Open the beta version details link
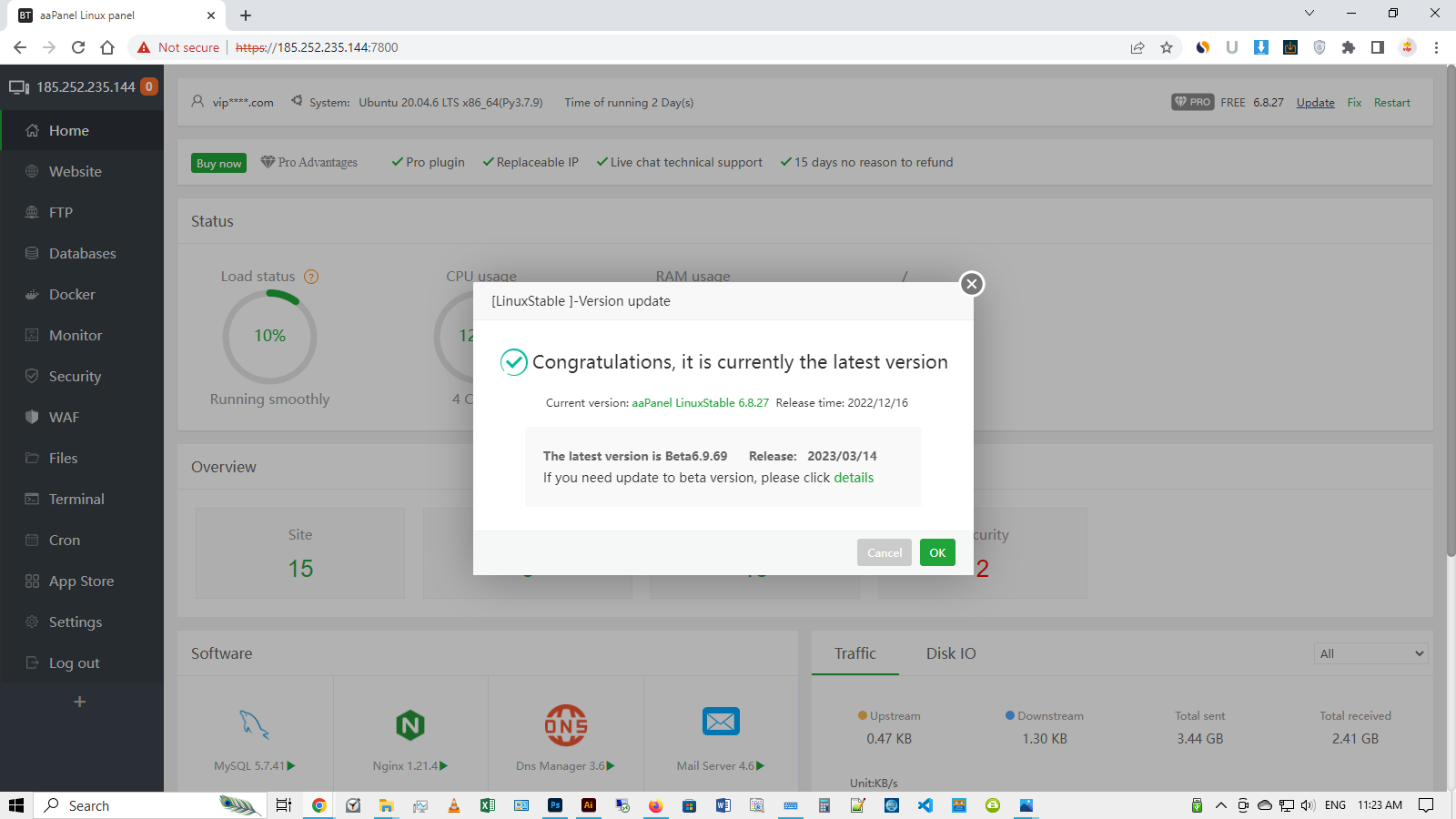This screenshot has width=1456, height=819. (854, 478)
